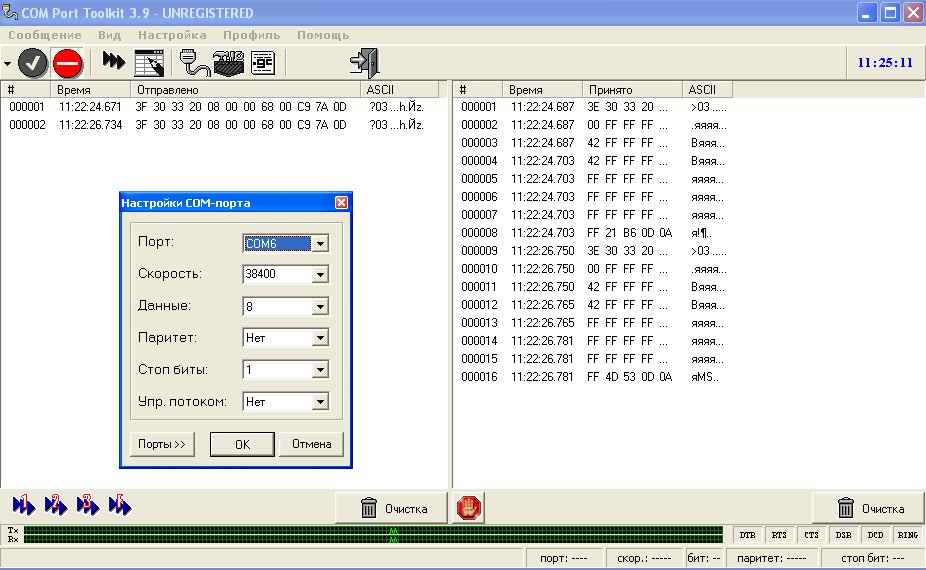Click the serial cable port settings icon

194,63
